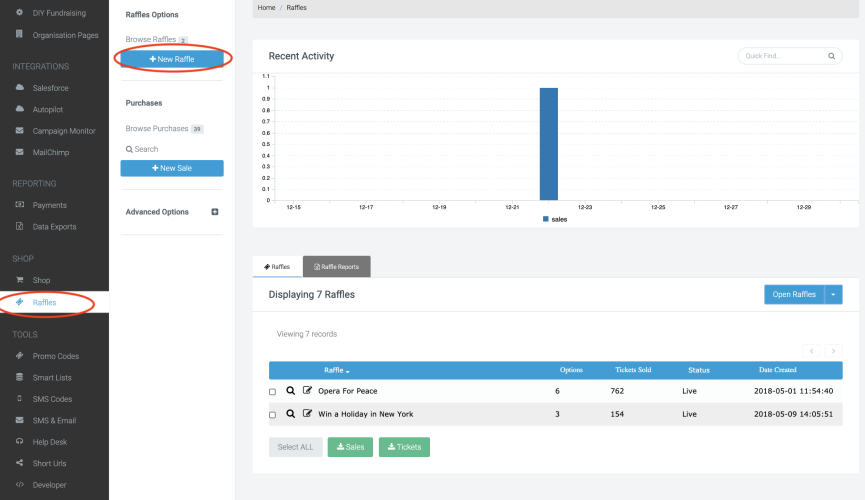The width and height of the screenshot is (865, 500).
Task: Expand Advanced Options plus icon
Action: [x=214, y=212]
